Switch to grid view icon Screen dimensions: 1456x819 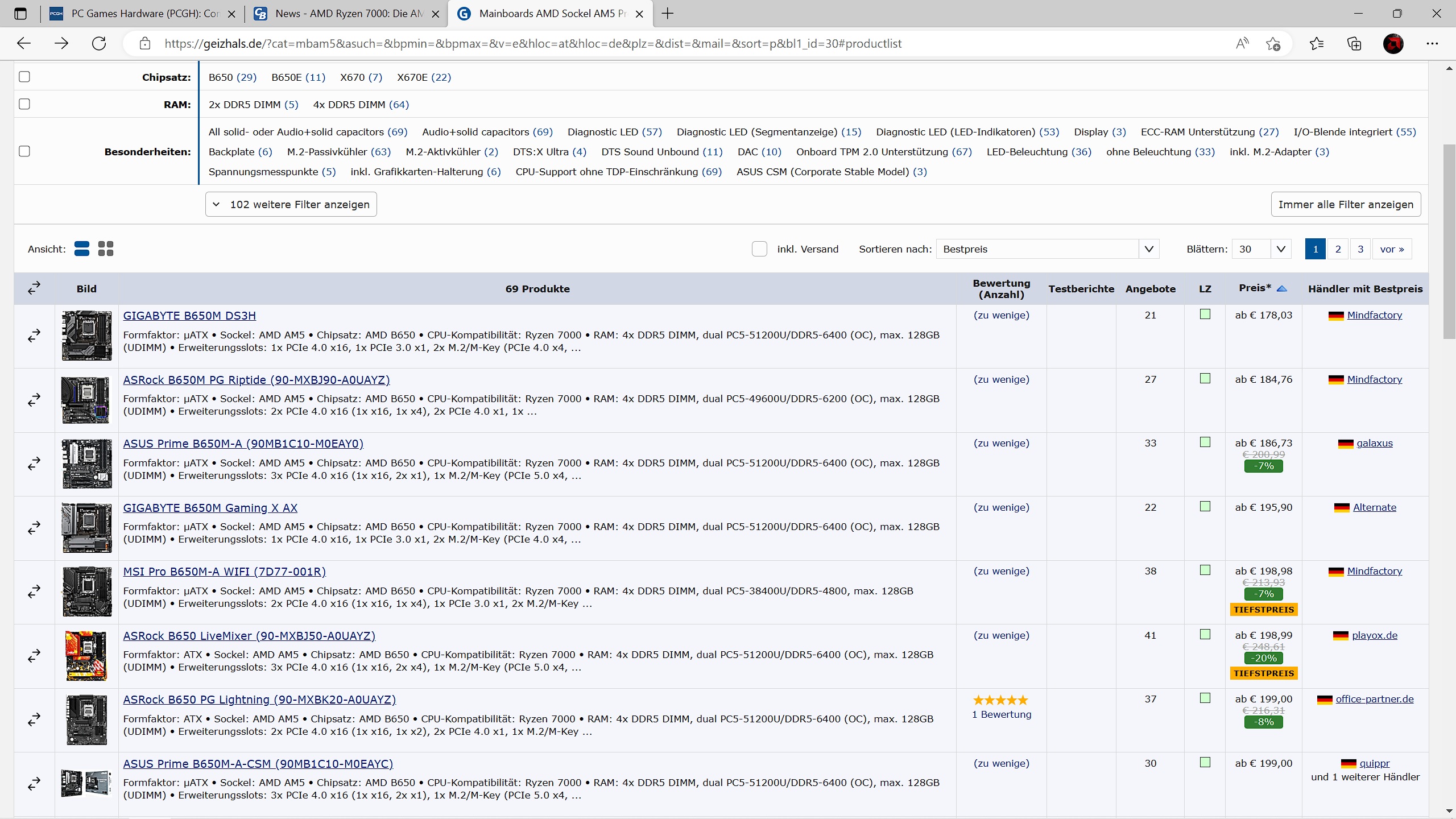click(x=106, y=249)
